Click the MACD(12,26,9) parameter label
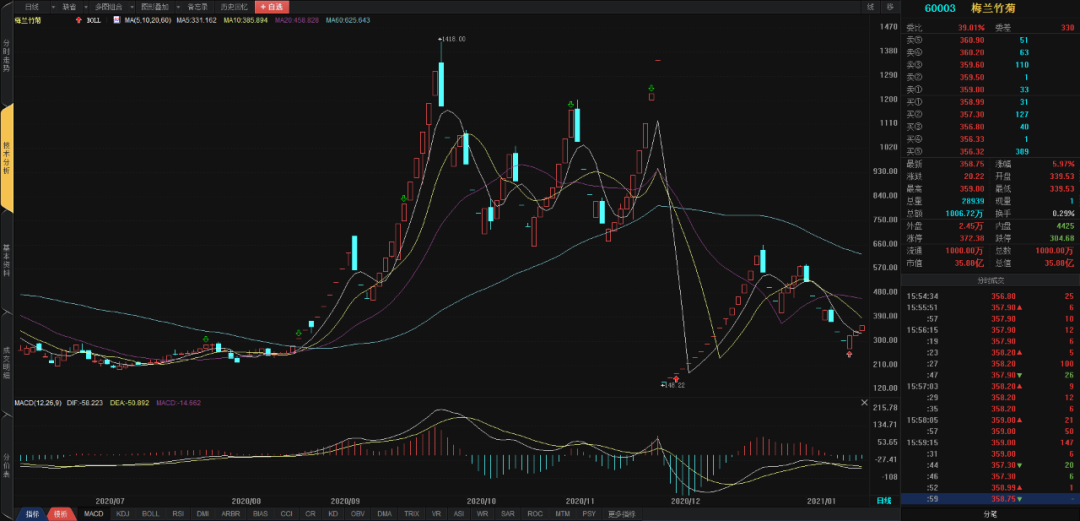 39,402
